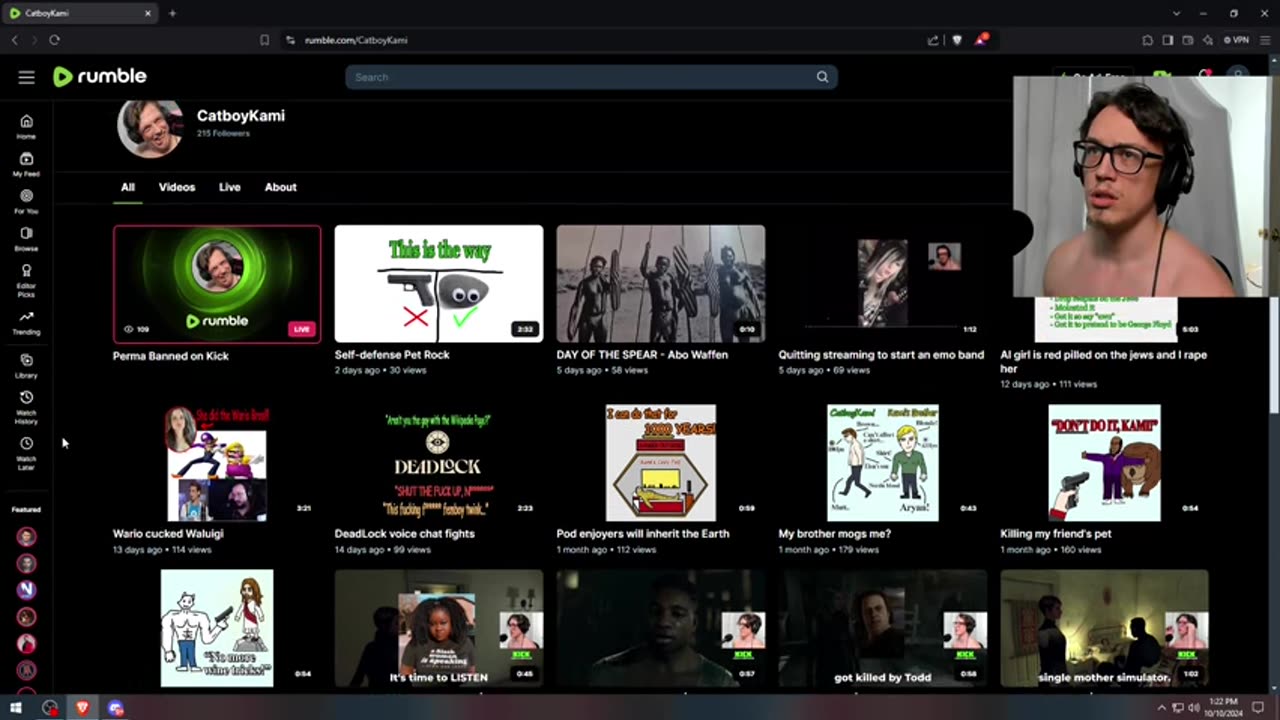This screenshot has height=720, width=1280.
Task: Open Trending in sidebar
Action: tap(26, 322)
